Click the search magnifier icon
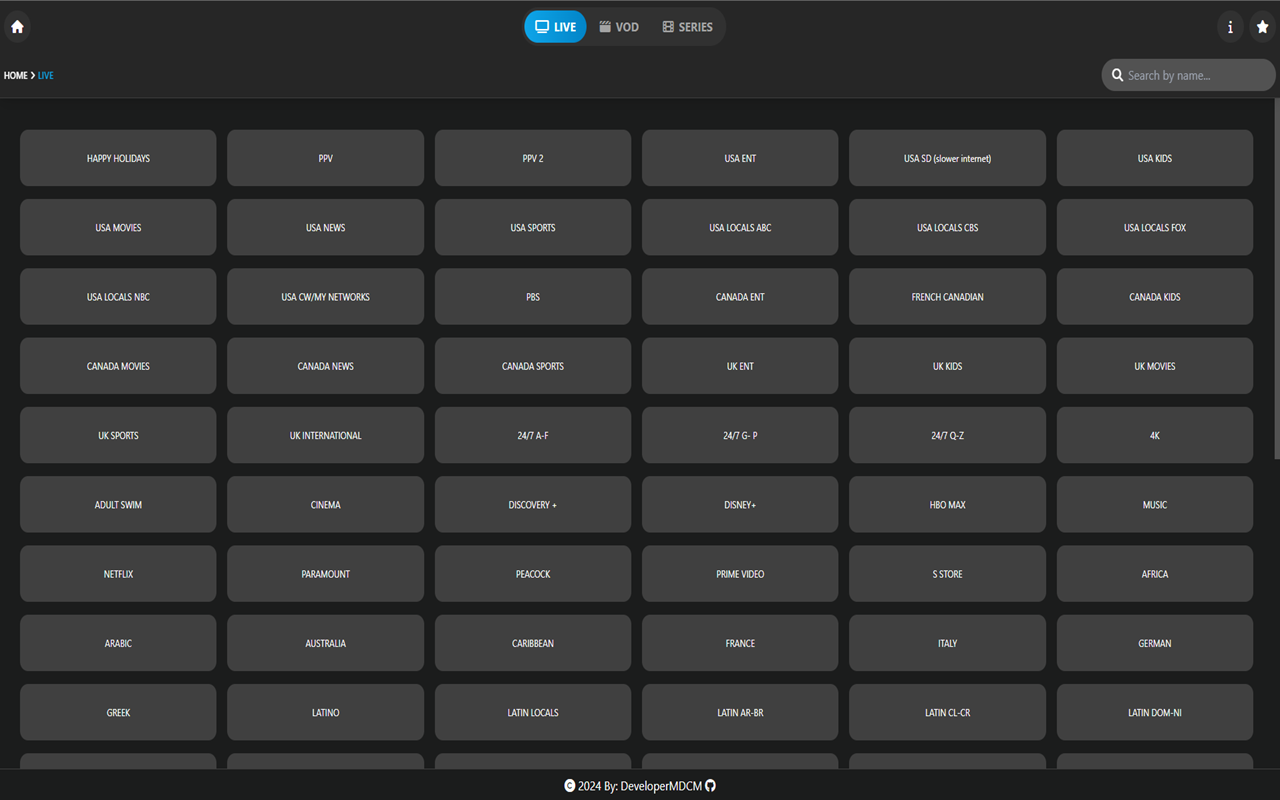Screen dimensions: 1280x800 pos(1117,74)
